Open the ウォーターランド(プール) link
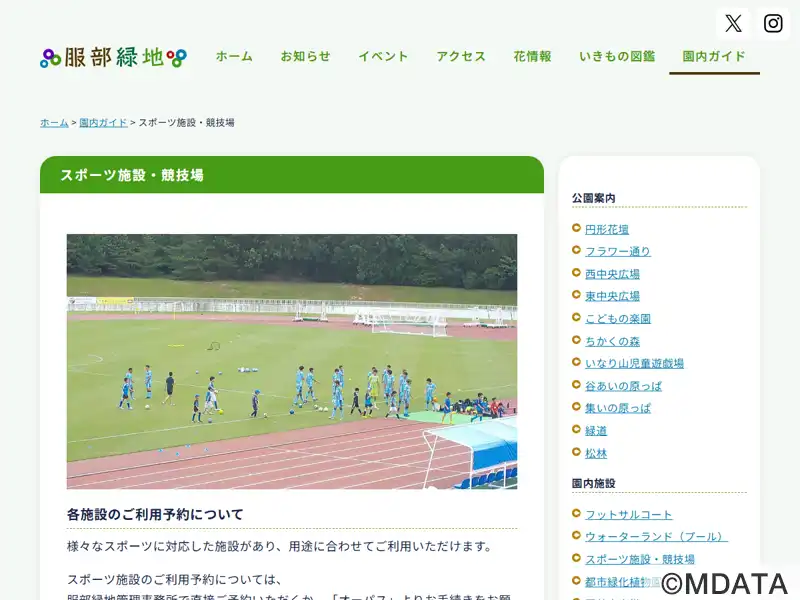This screenshot has height=600, width=800. click(656, 537)
